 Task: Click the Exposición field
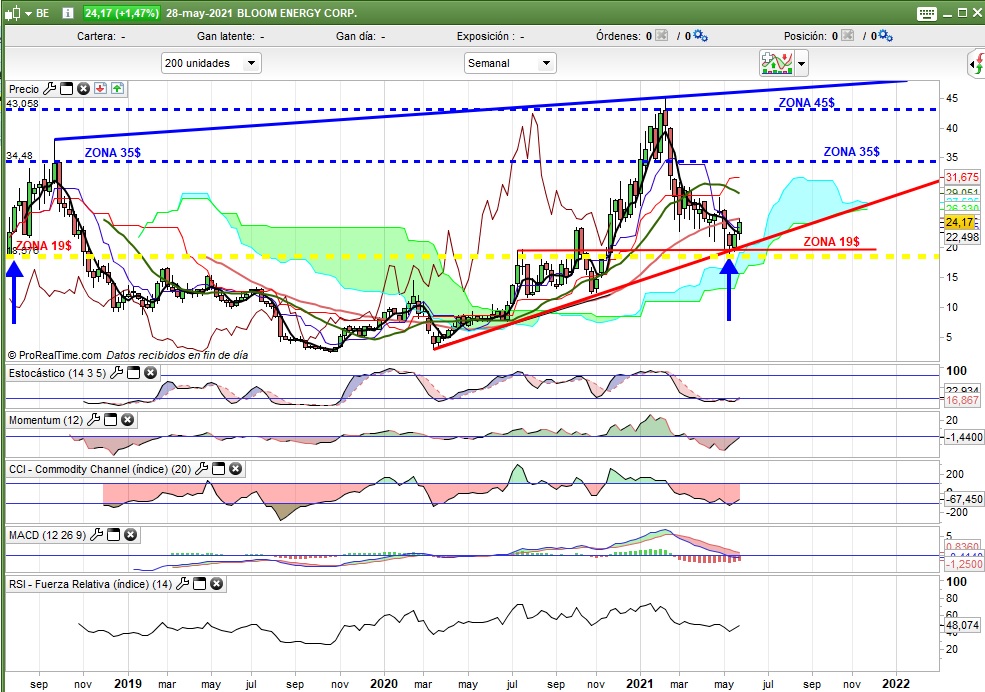pos(491,36)
